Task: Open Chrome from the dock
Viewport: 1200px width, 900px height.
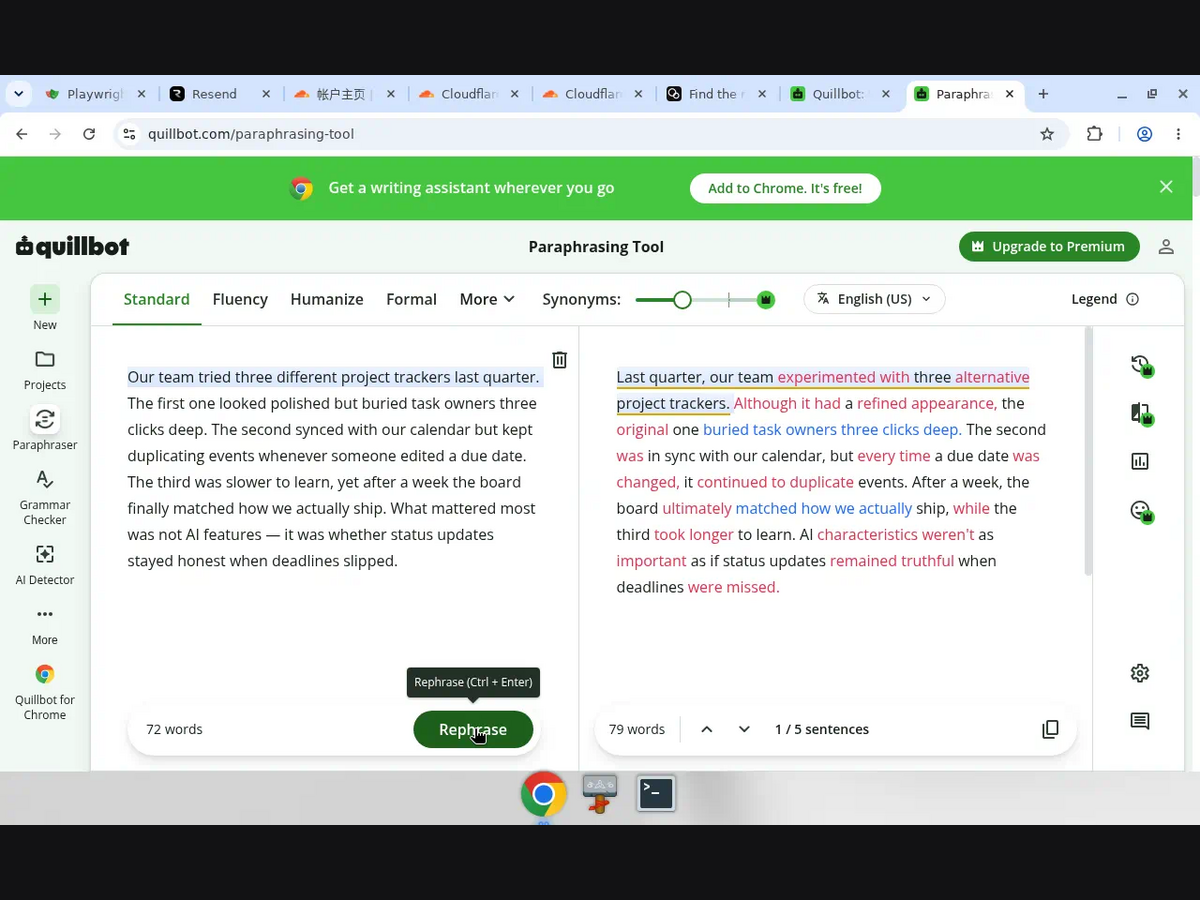Action: coord(544,795)
